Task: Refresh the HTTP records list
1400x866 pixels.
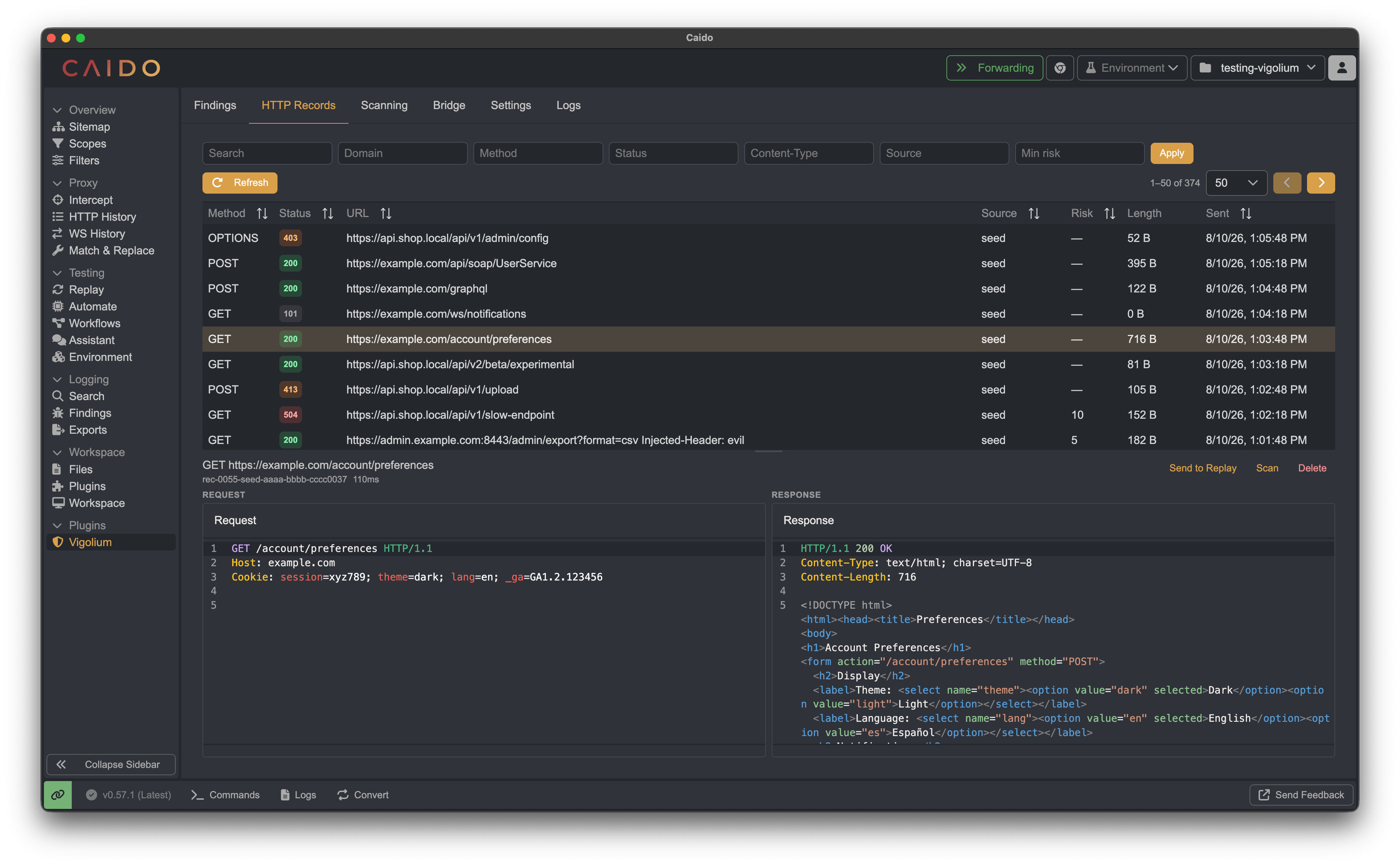Action: pyautogui.click(x=239, y=183)
